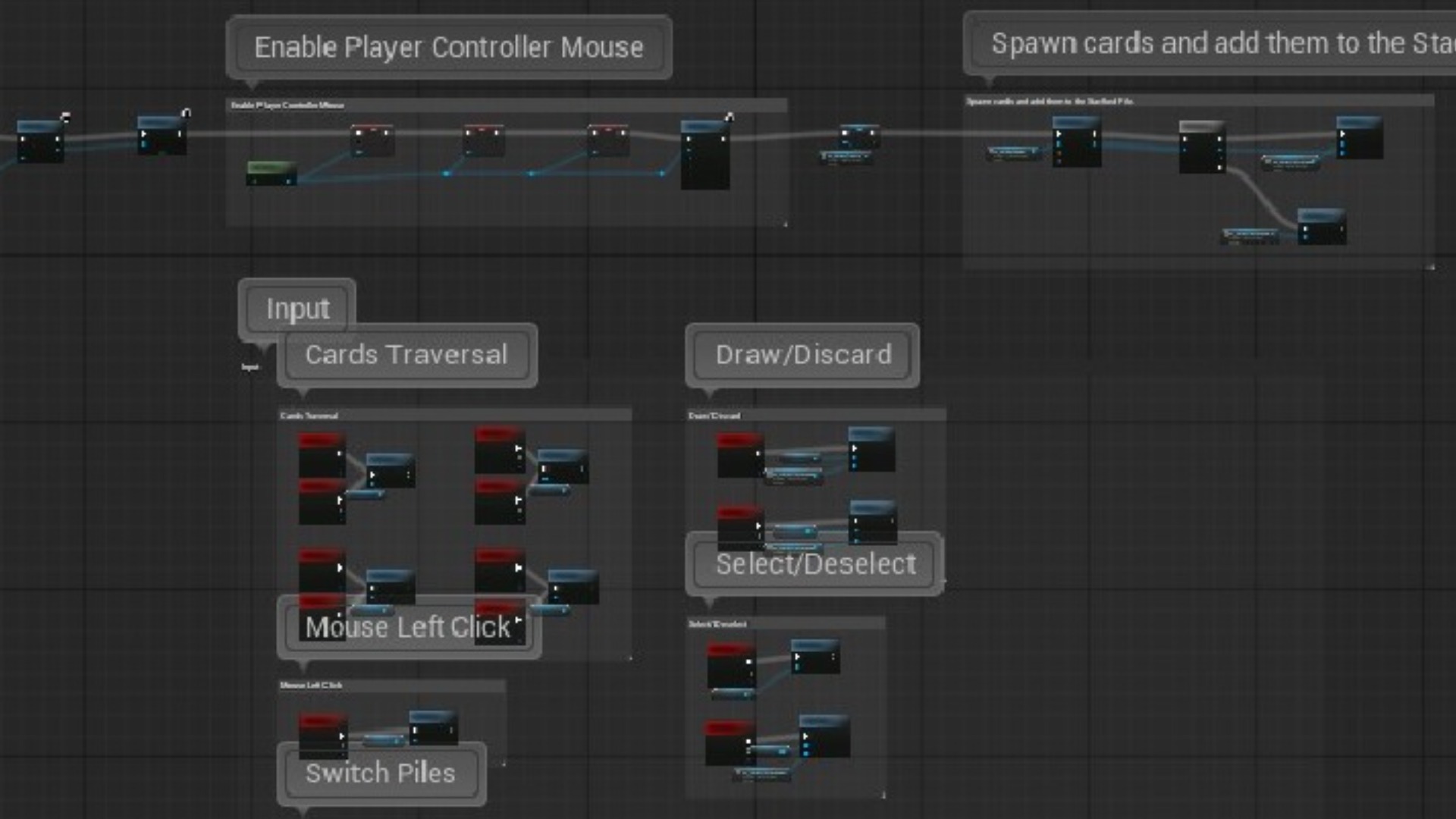This screenshot has height=819, width=1456.
Task: Click the leftmost reroute node on the blue wire
Action: [446, 174]
